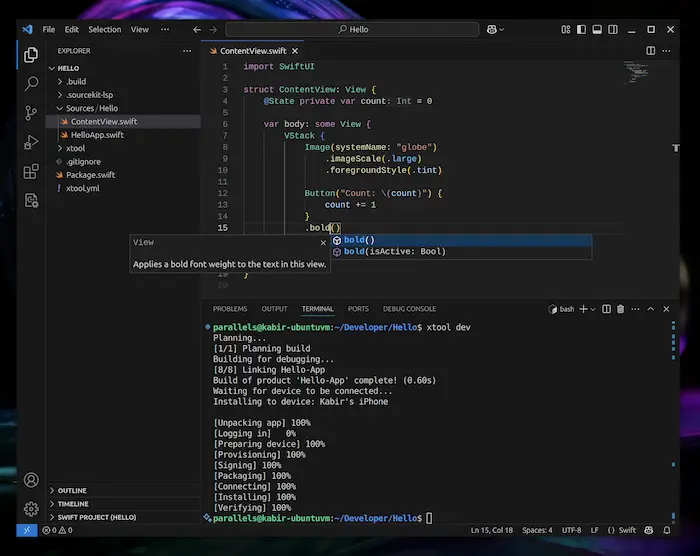Open the Source Control view

31,113
